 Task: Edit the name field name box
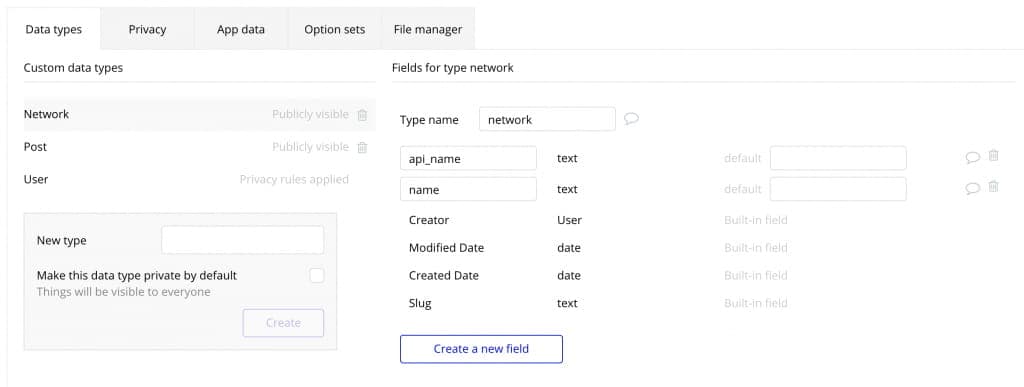[468, 189]
